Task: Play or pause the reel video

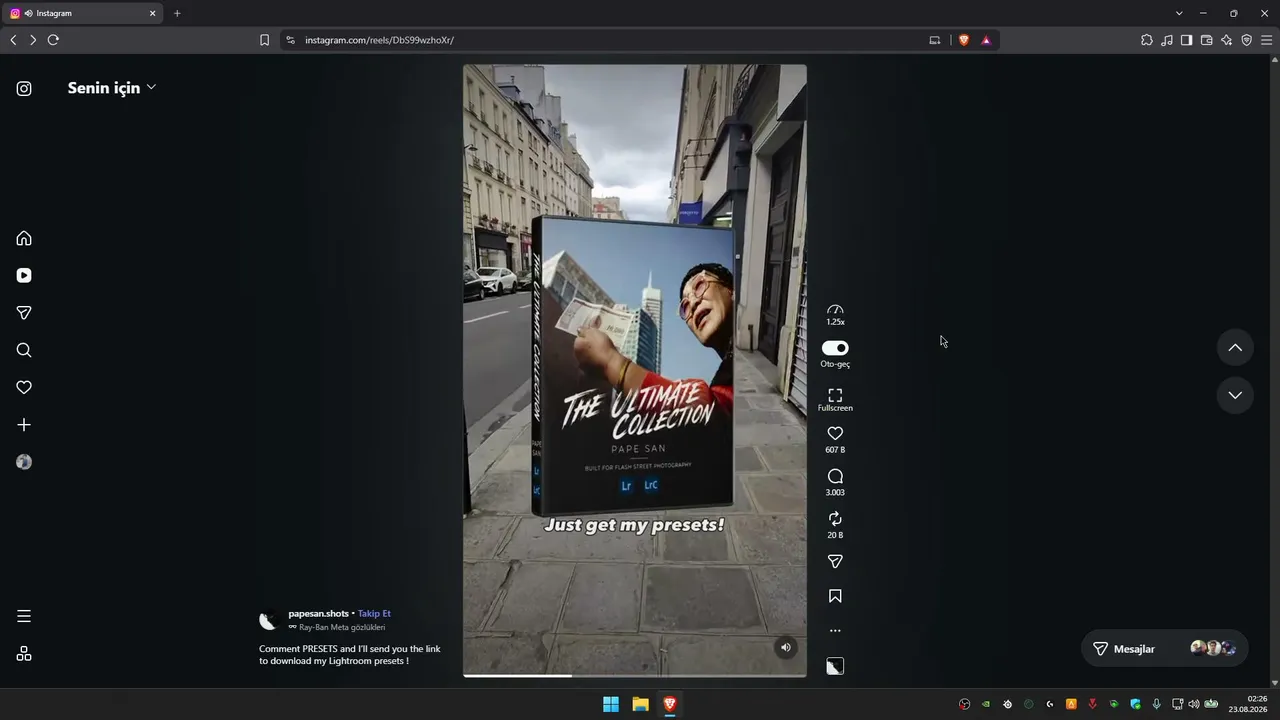Action: tap(635, 370)
